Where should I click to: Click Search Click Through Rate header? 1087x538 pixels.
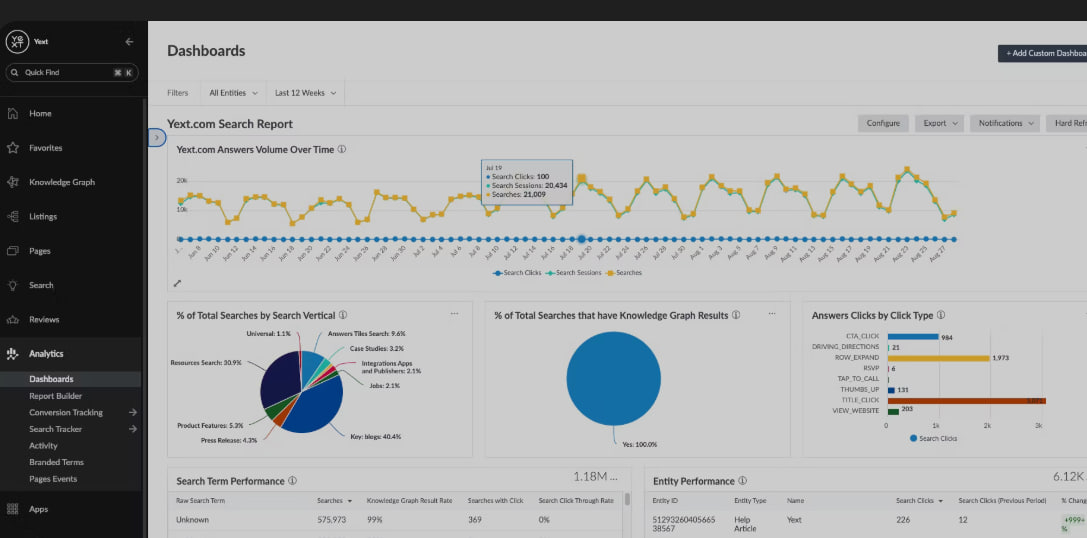pyautogui.click(x=576, y=501)
